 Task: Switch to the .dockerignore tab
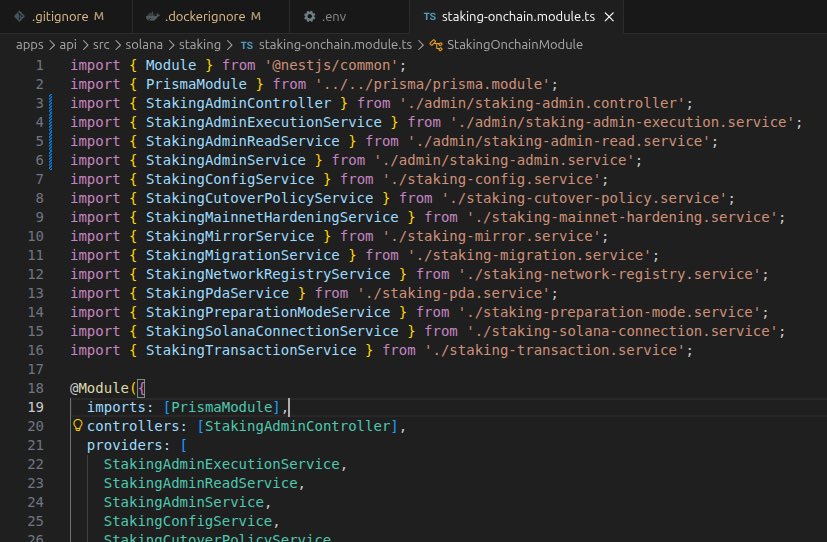pos(210,16)
